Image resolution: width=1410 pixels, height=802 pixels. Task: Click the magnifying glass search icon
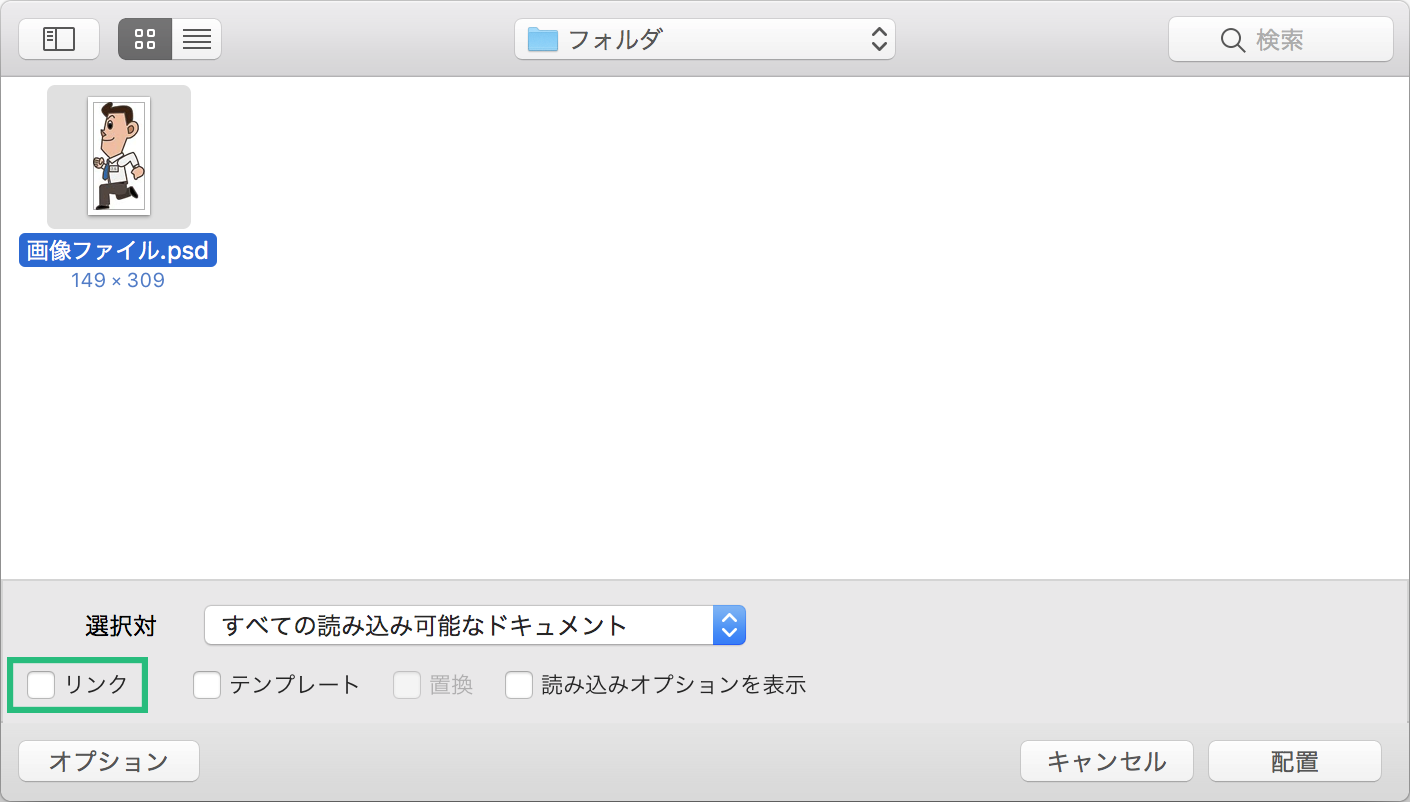click(1232, 39)
